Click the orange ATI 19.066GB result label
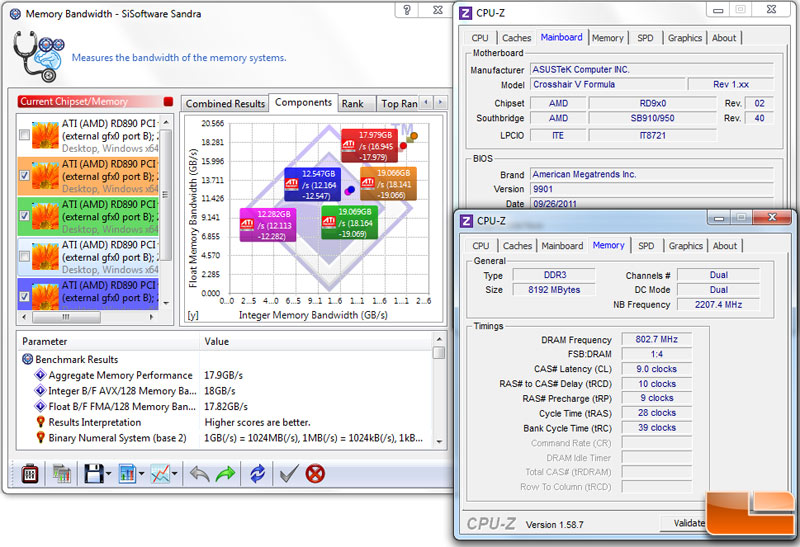The width and height of the screenshot is (800, 547). pos(388,184)
